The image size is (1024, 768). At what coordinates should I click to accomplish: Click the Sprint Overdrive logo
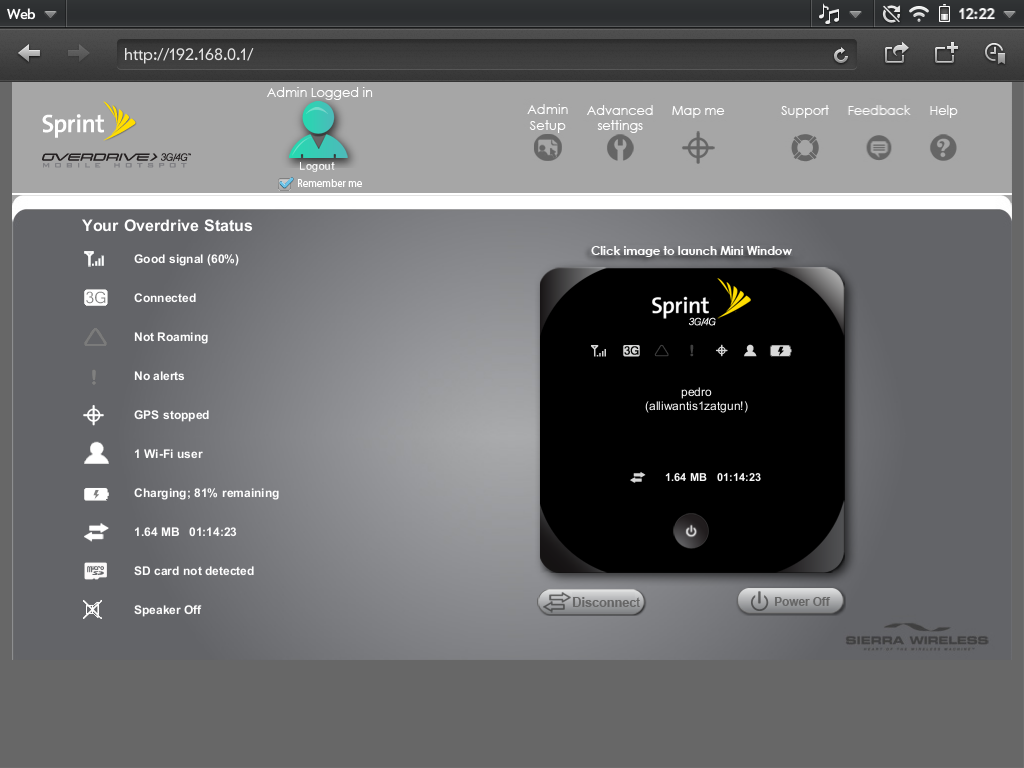pos(116,135)
